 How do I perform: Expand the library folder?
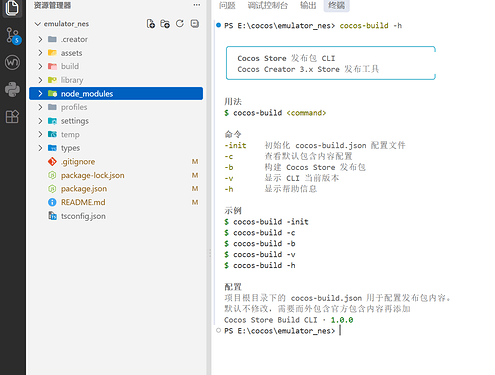[40, 80]
